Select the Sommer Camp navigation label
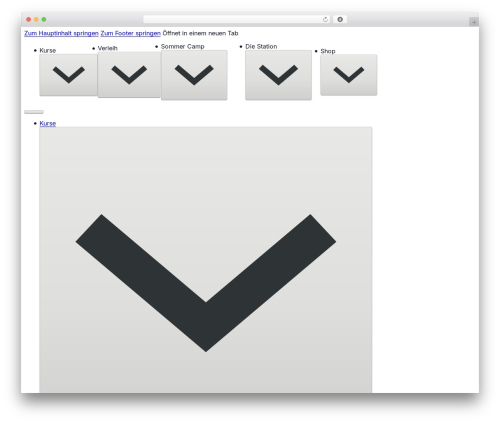Image resolution: width=500 pixels, height=423 pixels. click(x=183, y=47)
